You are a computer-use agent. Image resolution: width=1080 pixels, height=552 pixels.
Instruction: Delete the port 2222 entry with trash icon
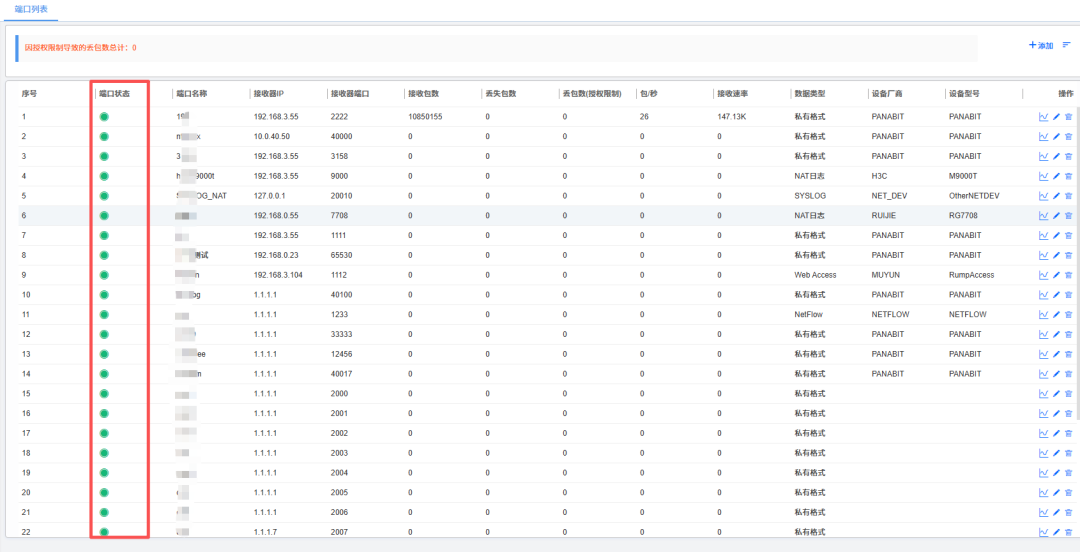tap(1068, 117)
